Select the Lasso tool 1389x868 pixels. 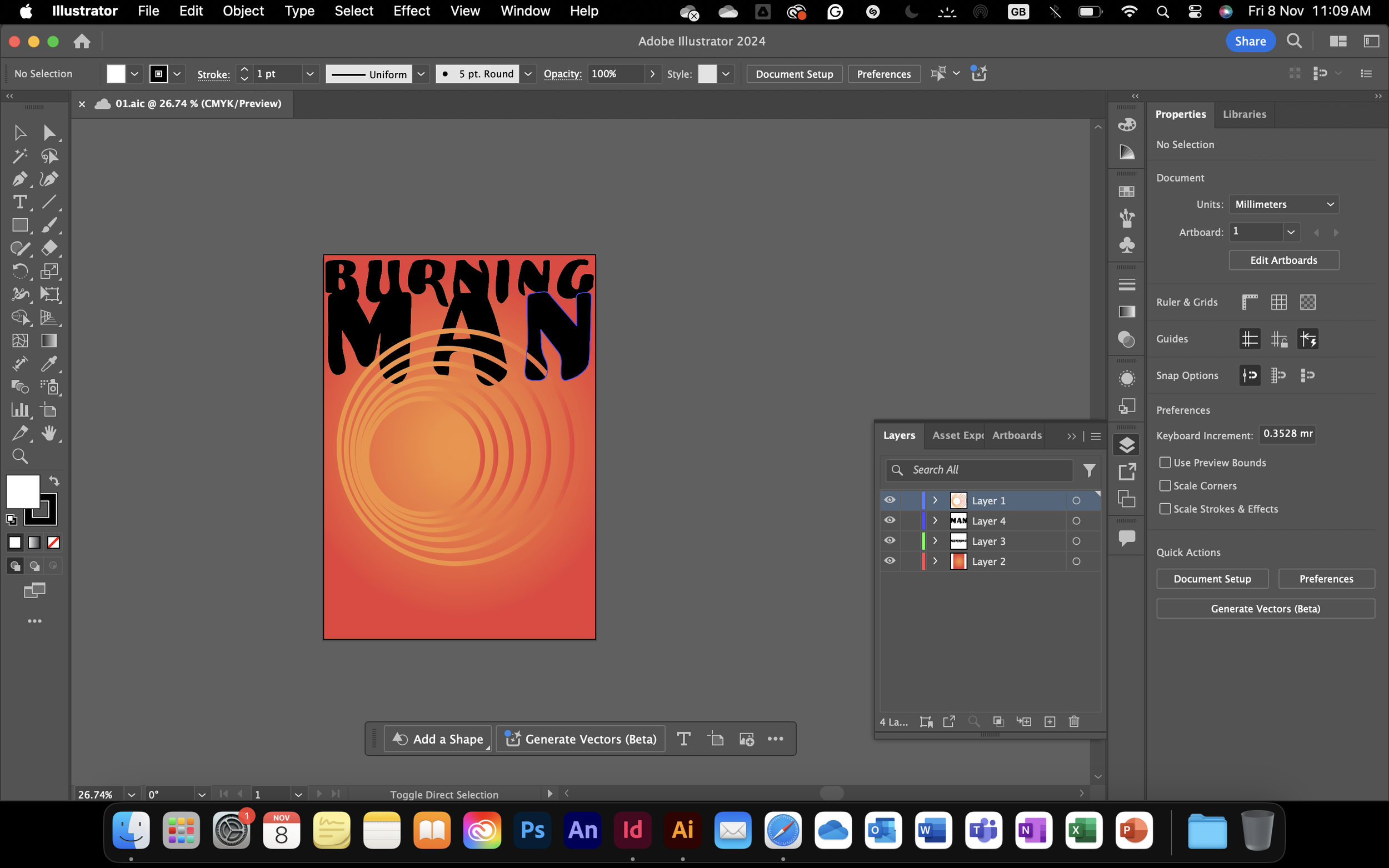pos(49,155)
